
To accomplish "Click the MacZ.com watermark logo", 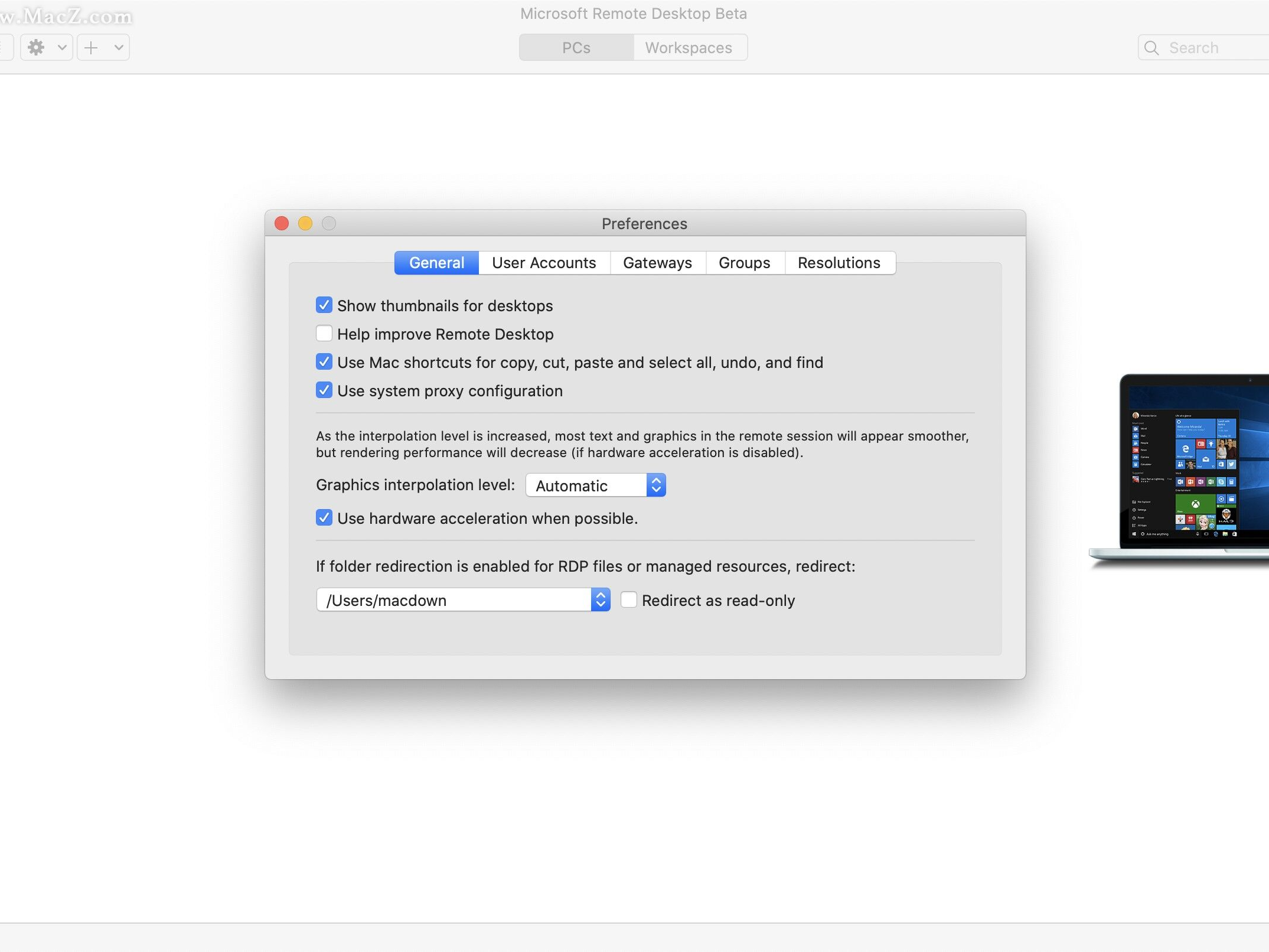I will [66, 15].
